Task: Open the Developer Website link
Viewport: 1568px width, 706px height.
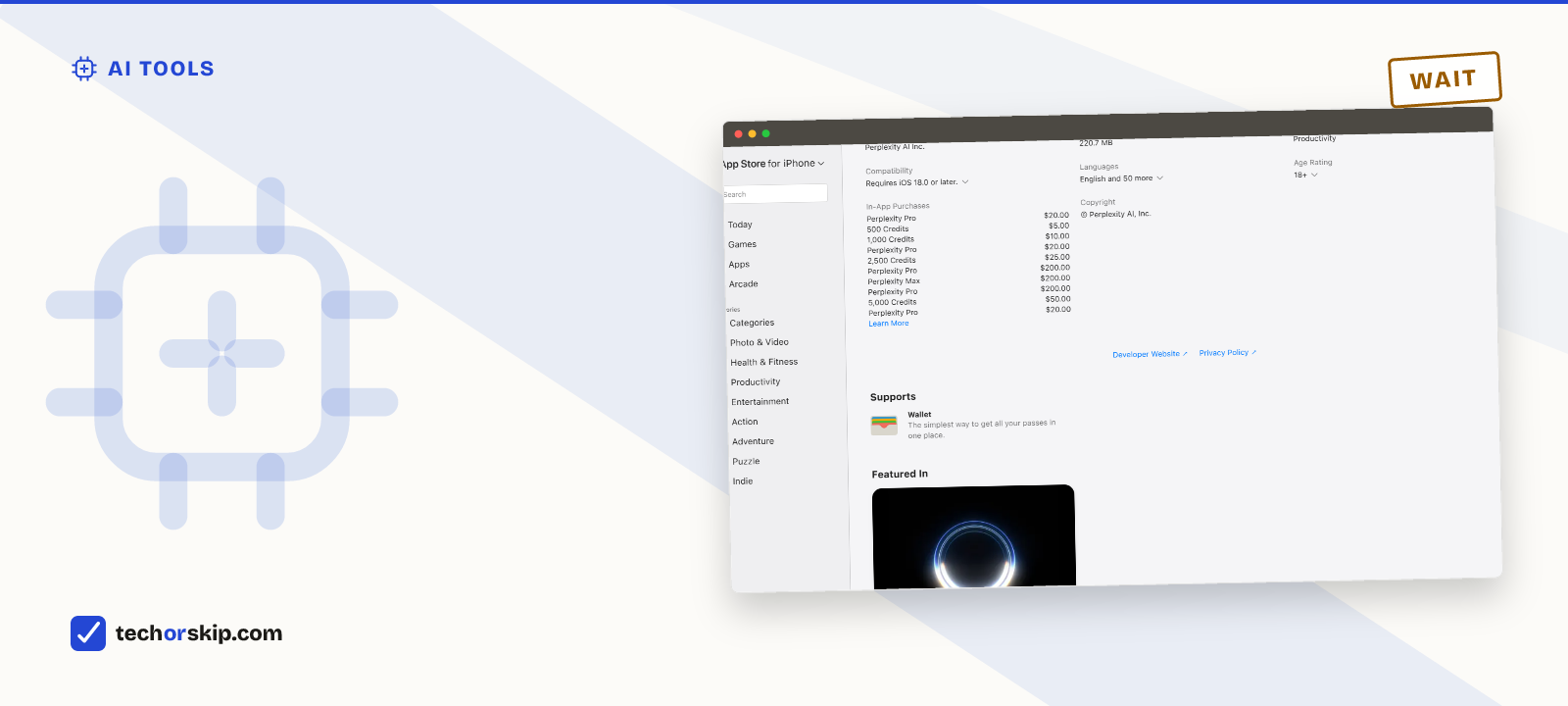Action: tap(1150, 354)
